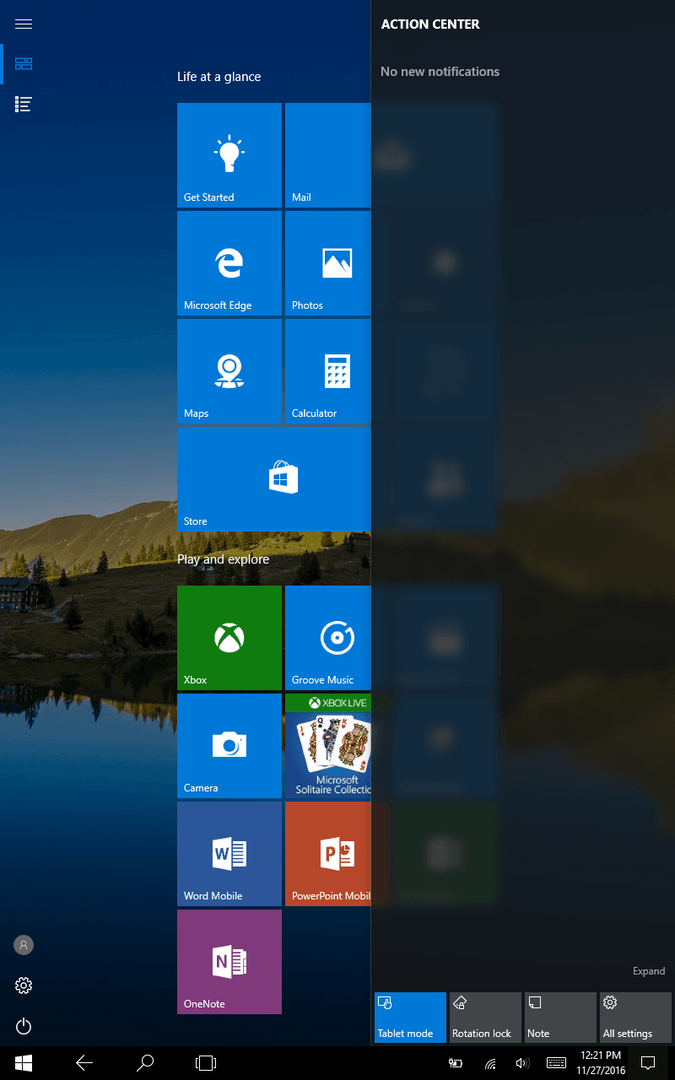Click the battery status tray icon
The height and width of the screenshot is (1080, 675).
click(455, 1063)
